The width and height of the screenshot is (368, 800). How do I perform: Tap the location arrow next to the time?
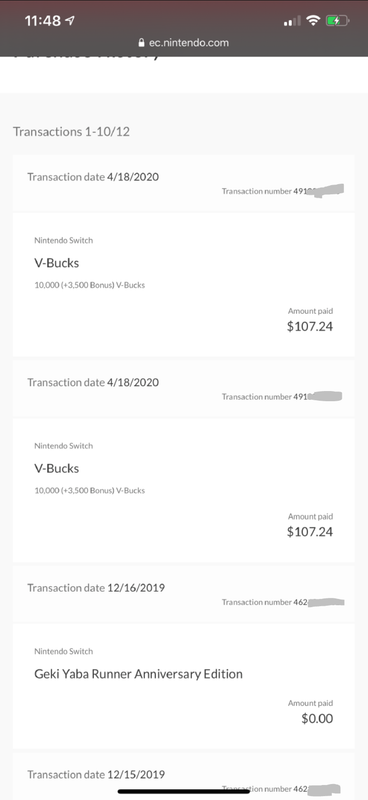tap(70, 20)
